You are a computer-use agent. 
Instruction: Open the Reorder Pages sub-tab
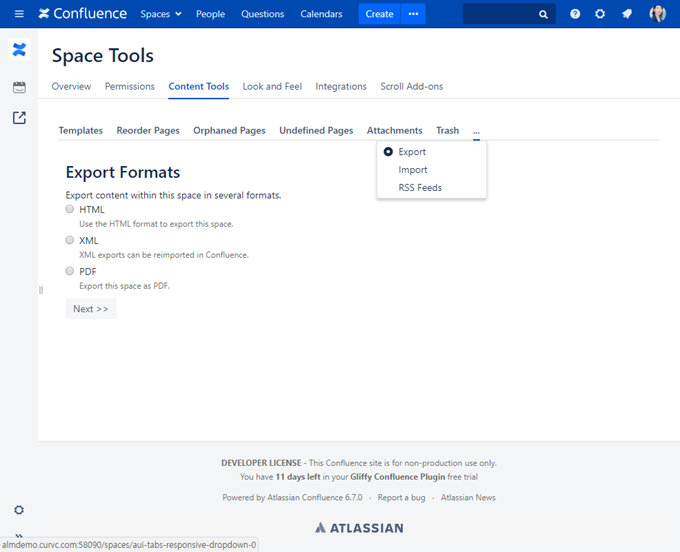pyautogui.click(x=148, y=131)
